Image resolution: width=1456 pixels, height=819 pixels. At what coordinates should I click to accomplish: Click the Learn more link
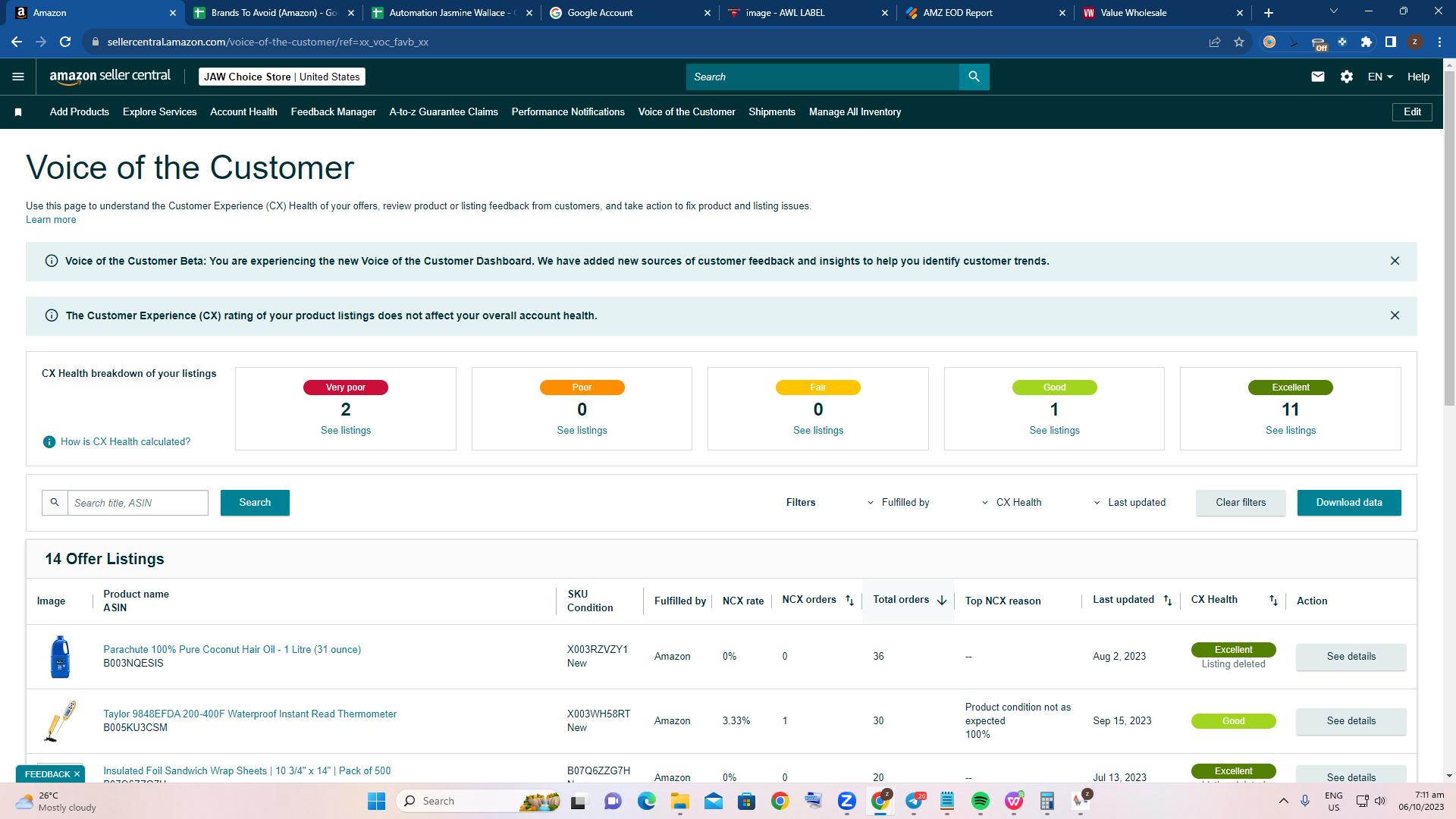tap(51, 220)
